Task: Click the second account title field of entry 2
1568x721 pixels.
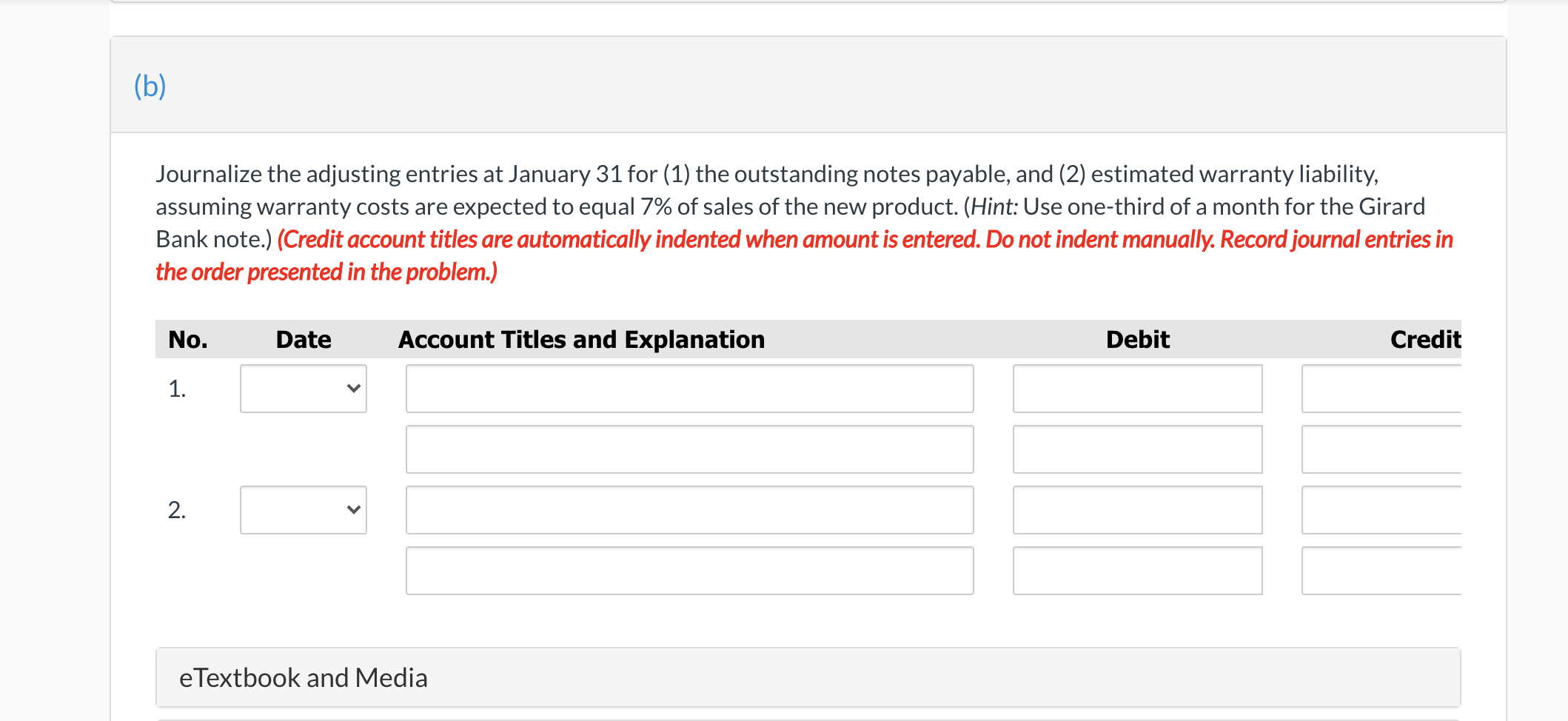Action: point(689,571)
